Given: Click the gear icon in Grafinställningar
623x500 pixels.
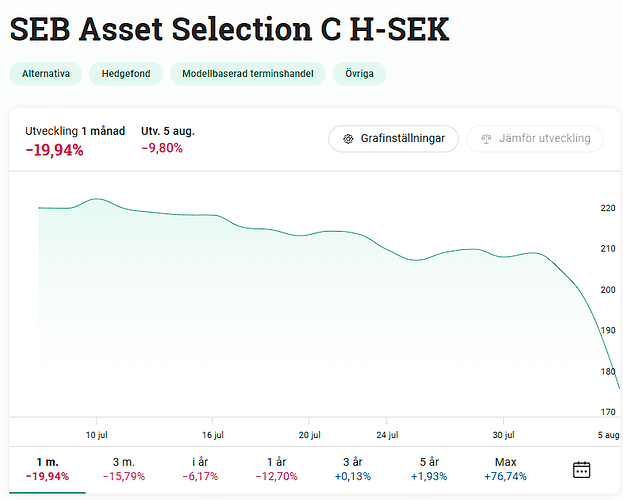Looking at the screenshot, I should (348, 139).
